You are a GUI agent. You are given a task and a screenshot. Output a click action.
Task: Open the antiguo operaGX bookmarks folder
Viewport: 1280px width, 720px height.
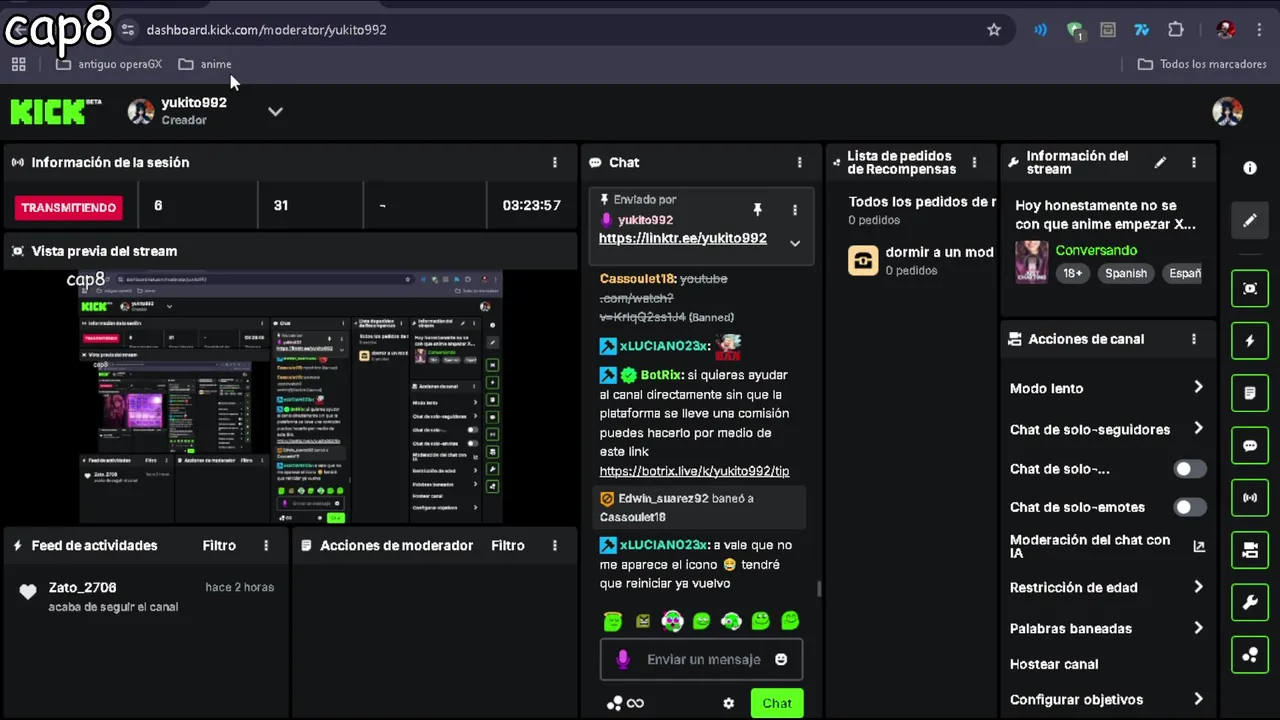pos(109,64)
